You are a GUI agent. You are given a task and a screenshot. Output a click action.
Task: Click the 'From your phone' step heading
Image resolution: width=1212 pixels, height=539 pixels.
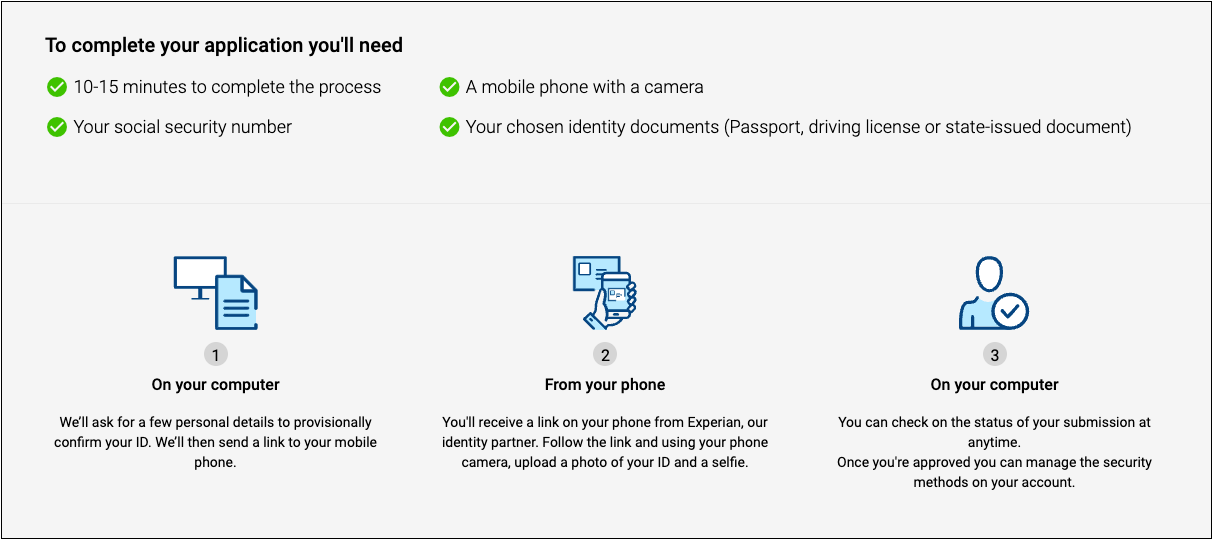tap(604, 384)
